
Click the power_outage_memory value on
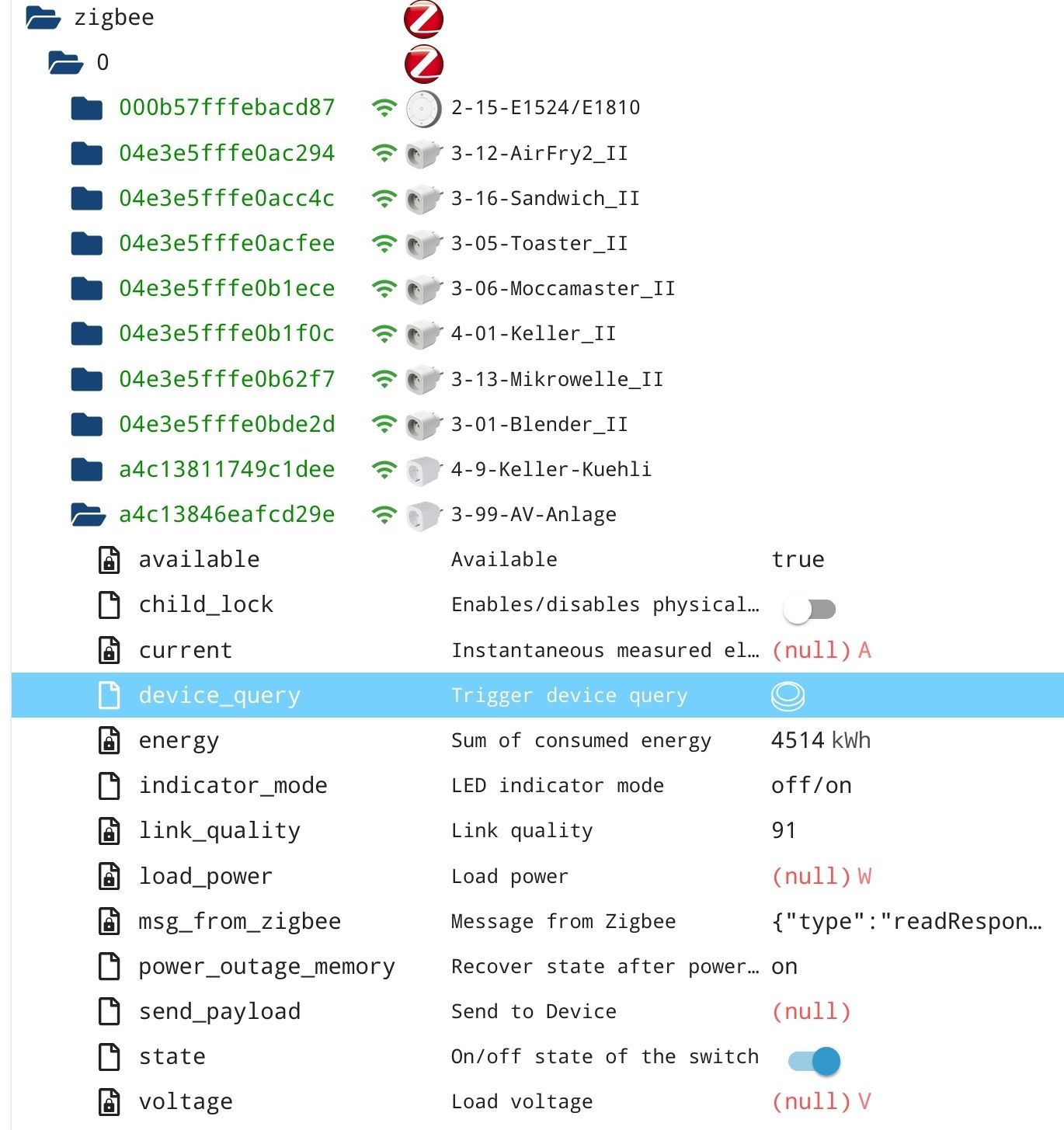coord(784,967)
